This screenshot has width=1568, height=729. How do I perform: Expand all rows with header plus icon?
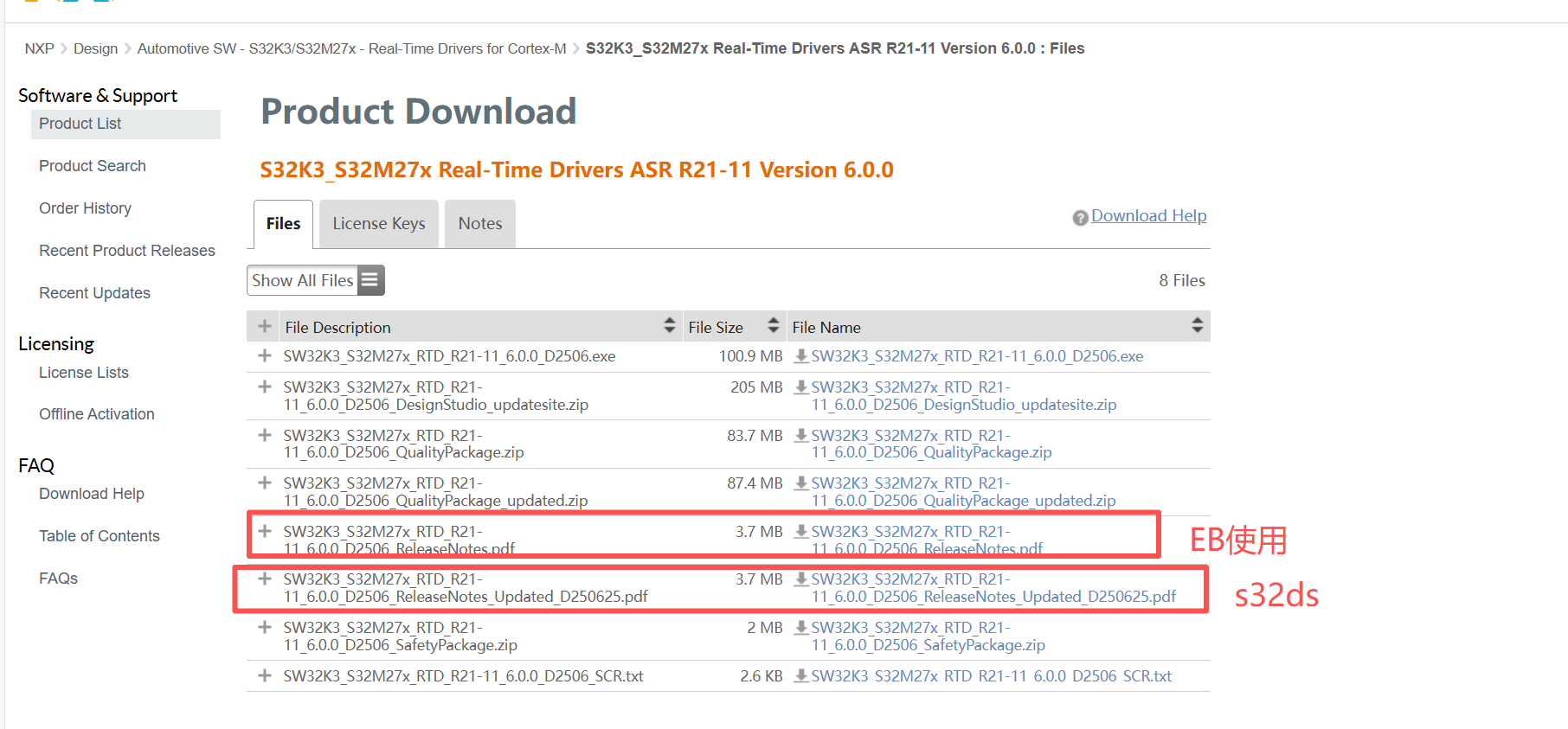coord(264,326)
